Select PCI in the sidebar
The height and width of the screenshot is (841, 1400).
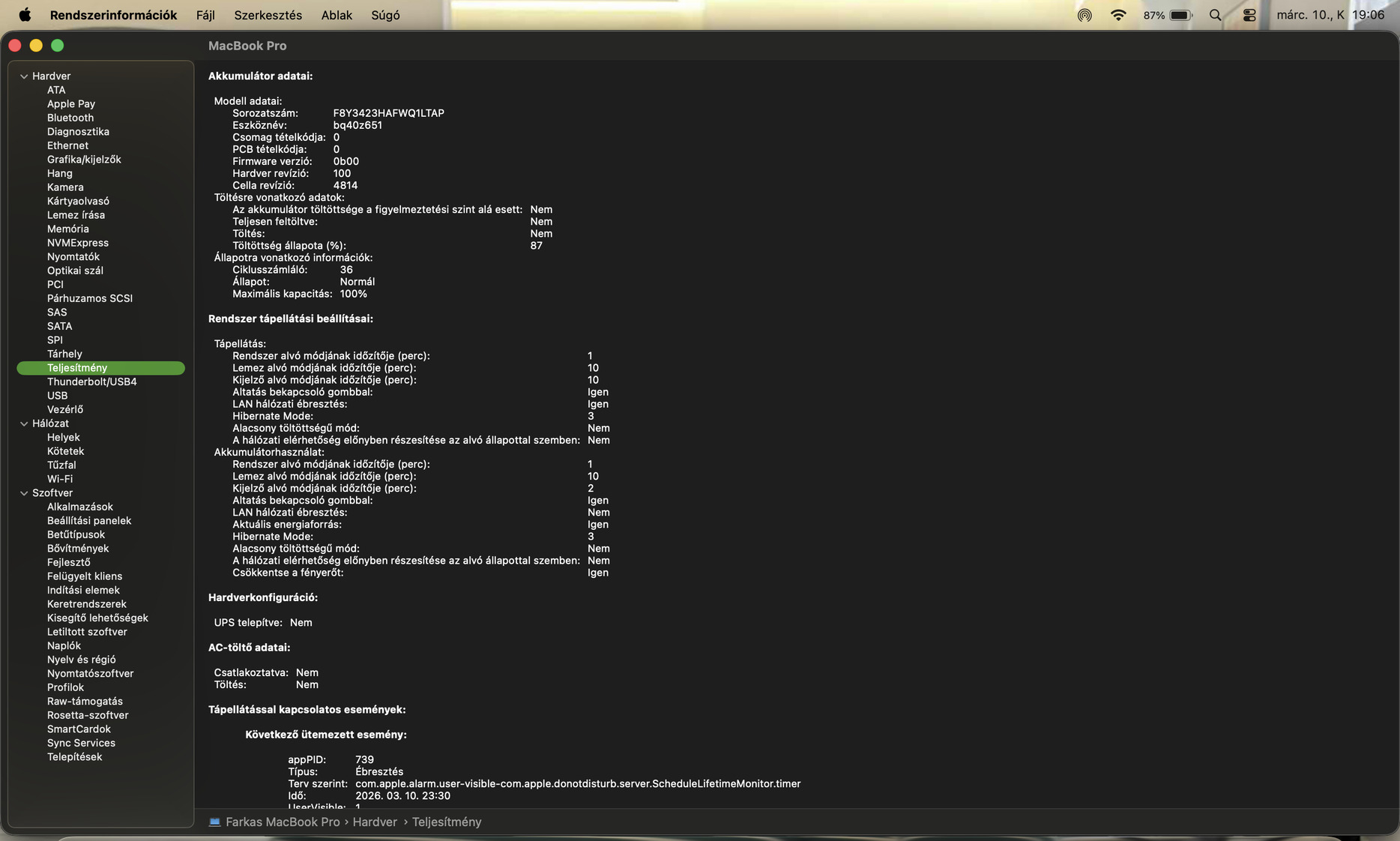55,284
